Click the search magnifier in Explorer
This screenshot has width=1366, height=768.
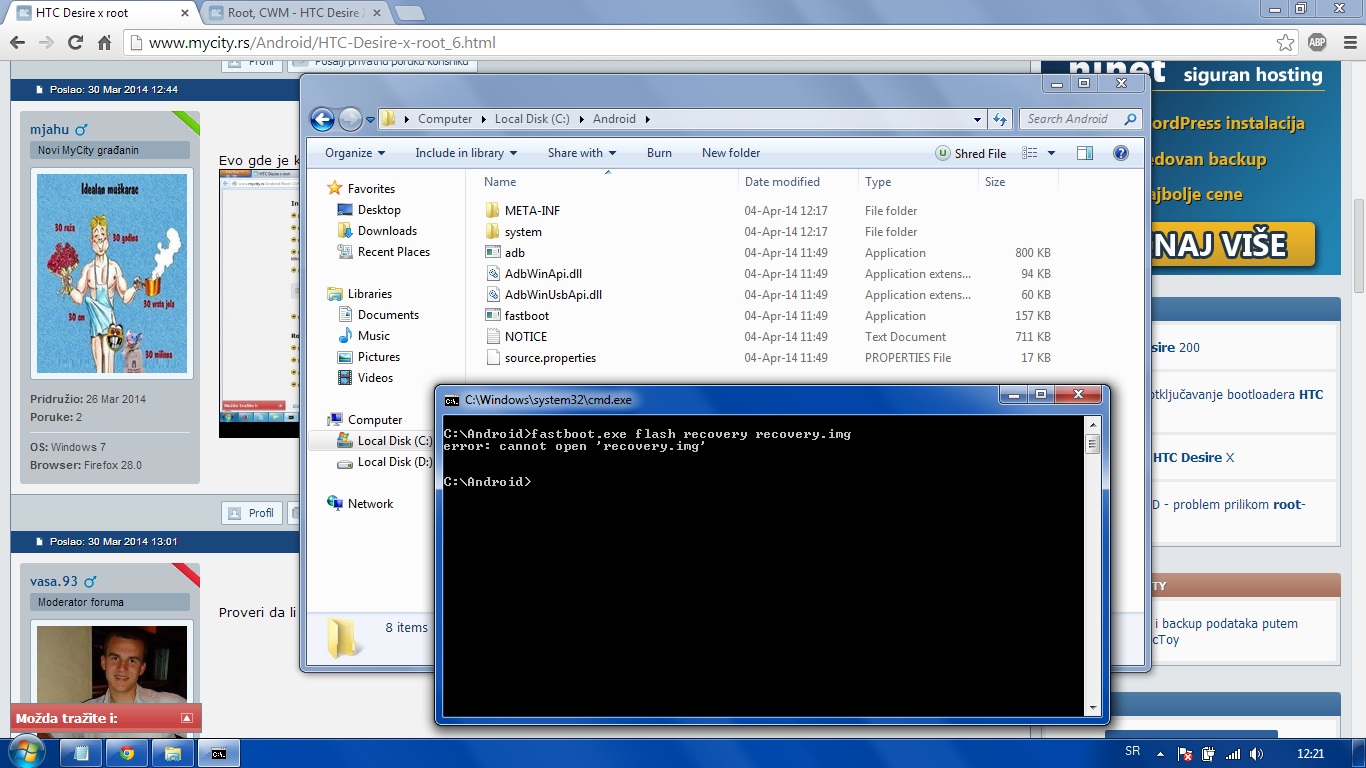1130,119
